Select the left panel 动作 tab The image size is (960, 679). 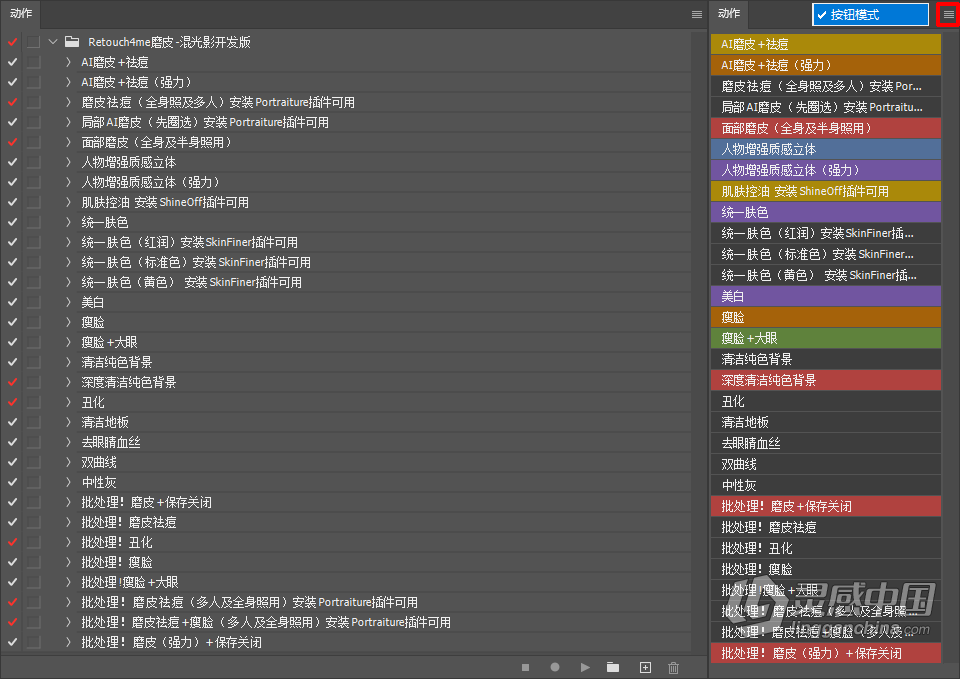tap(21, 13)
